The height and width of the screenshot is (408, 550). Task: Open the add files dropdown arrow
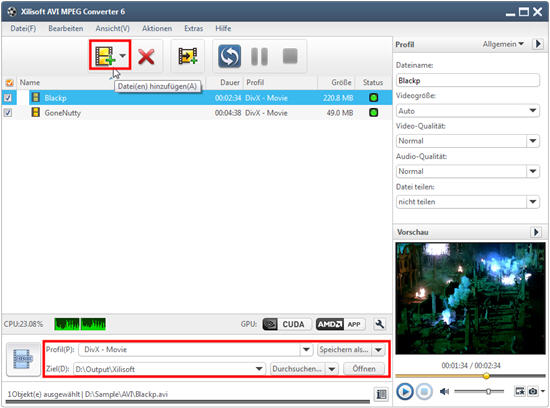[122, 55]
